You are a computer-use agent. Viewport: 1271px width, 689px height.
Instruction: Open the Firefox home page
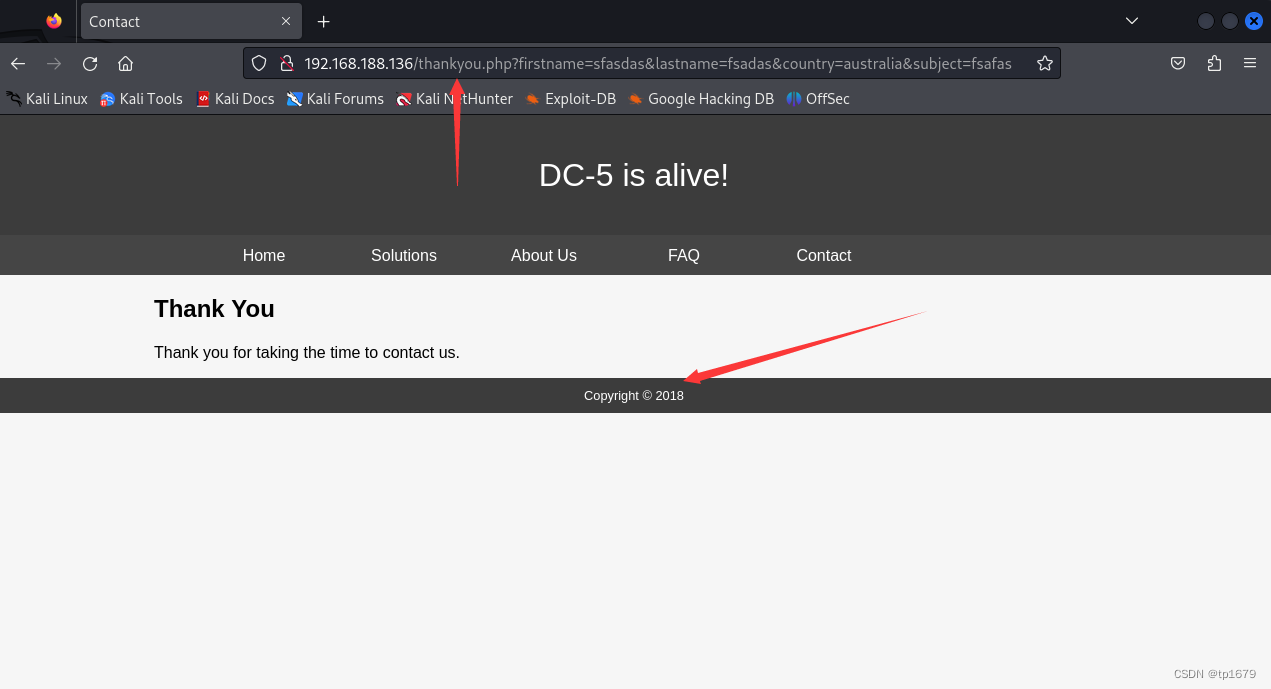click(126, 64)
